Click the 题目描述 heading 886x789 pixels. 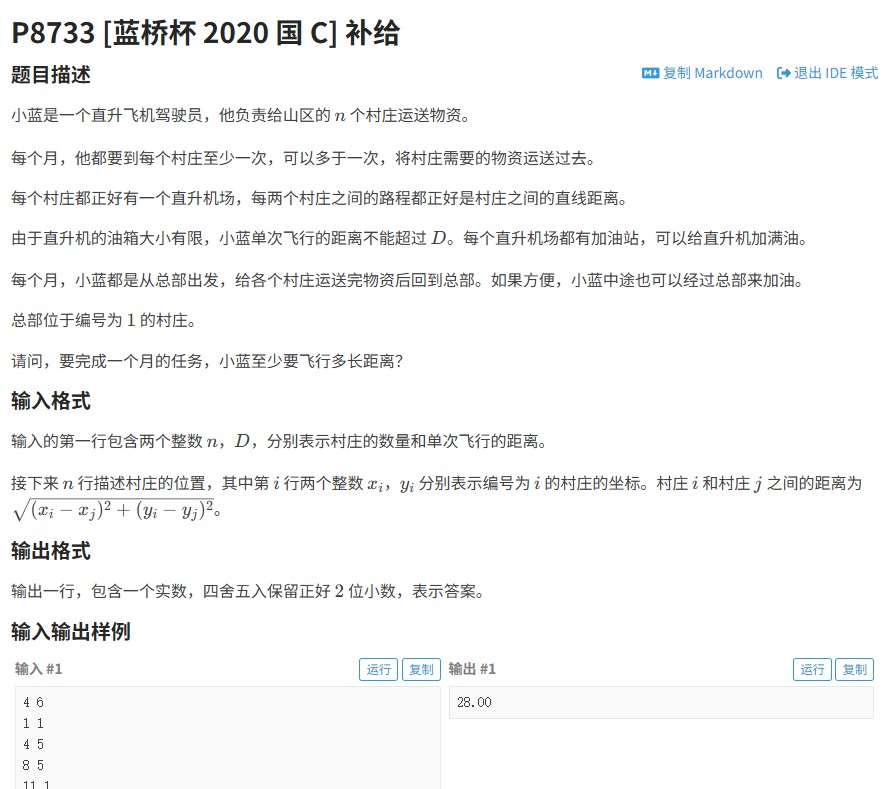(51, 75)
